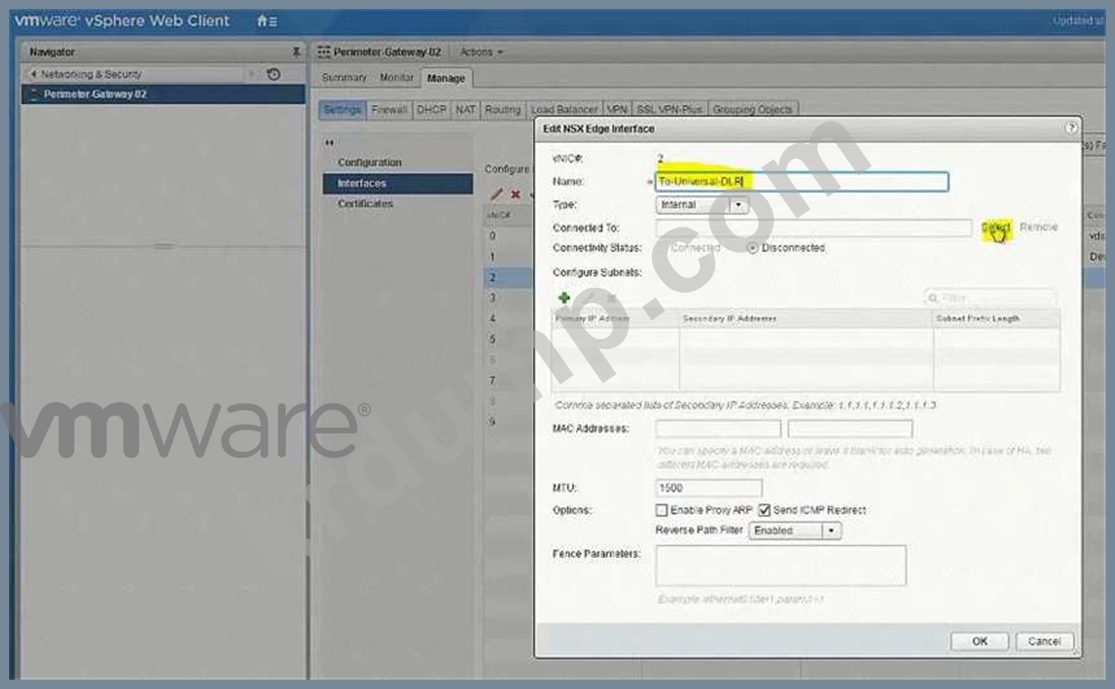Click the Connected To field

click(x=813, y=228)
